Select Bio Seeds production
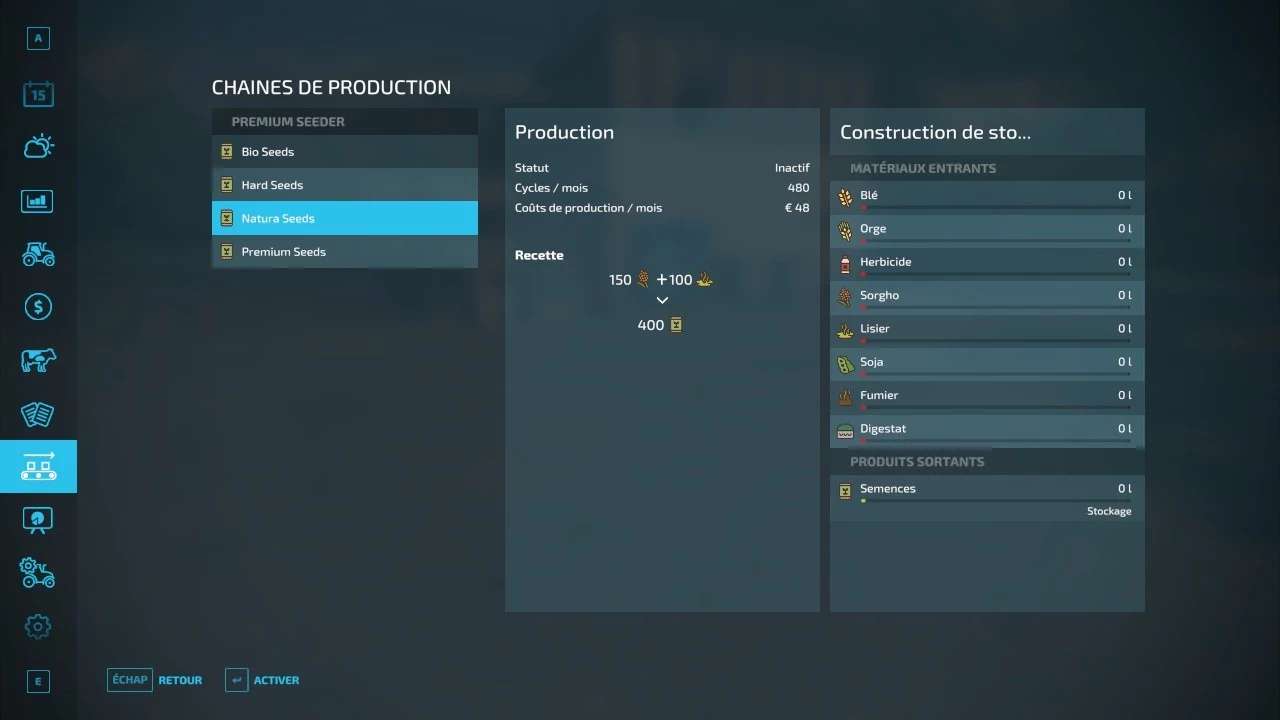This screenshot has height=720, width=1280. (344, 152)
